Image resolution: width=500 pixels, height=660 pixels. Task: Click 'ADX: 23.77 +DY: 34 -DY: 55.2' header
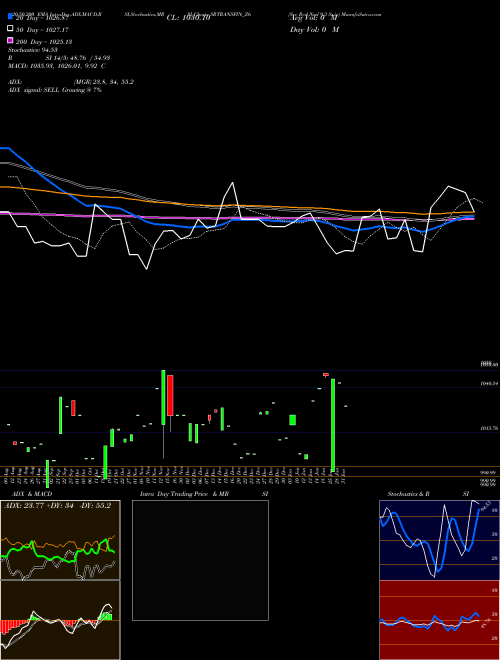click(58, 506)
